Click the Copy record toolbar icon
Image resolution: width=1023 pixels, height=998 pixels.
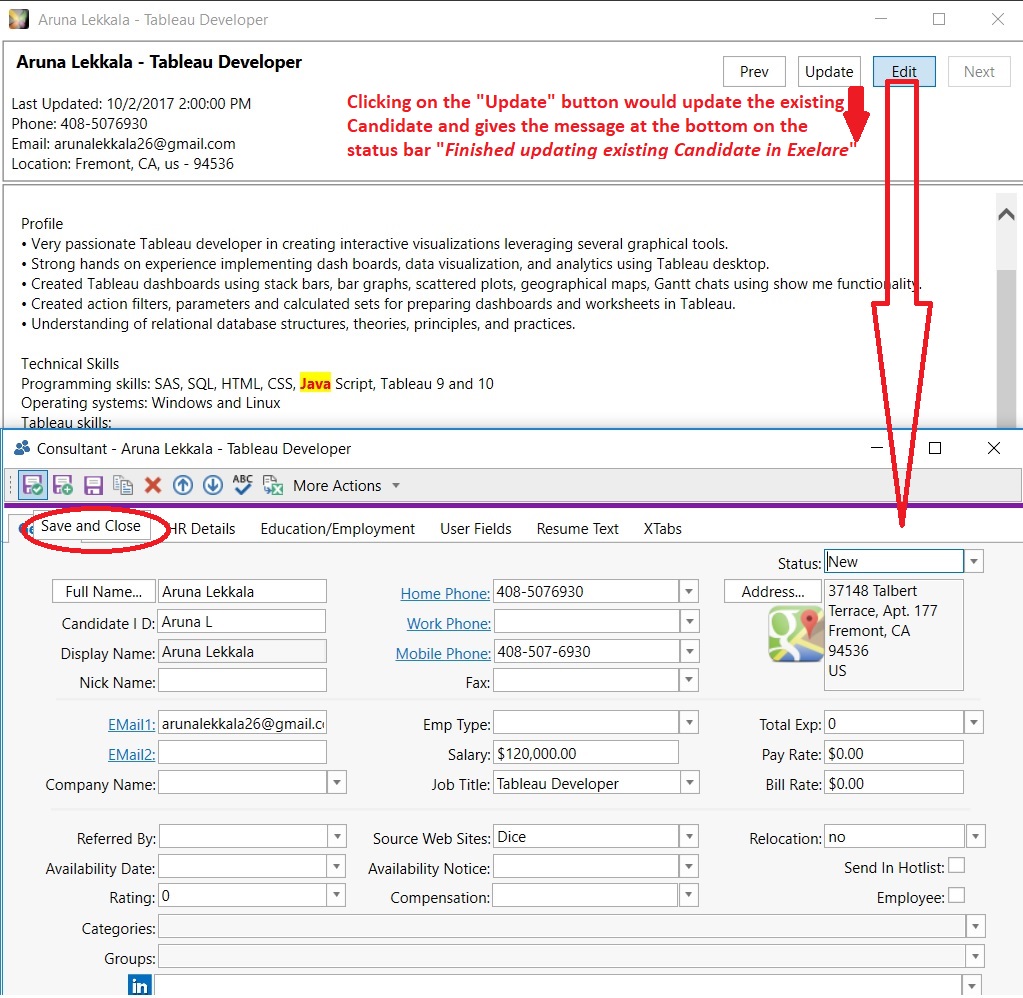pyautogui.click(x=123, y=485)
